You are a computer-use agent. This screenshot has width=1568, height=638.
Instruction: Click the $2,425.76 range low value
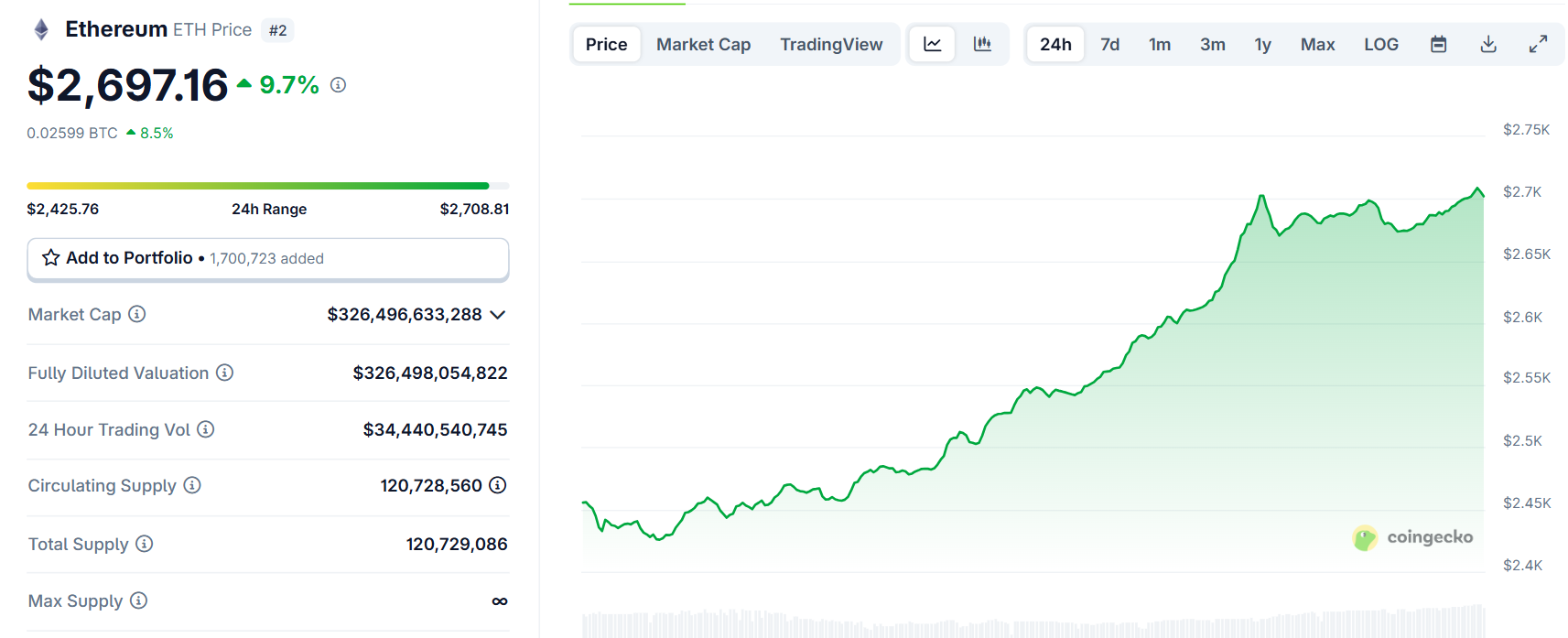pyautogui.click(x=63, y=209)
